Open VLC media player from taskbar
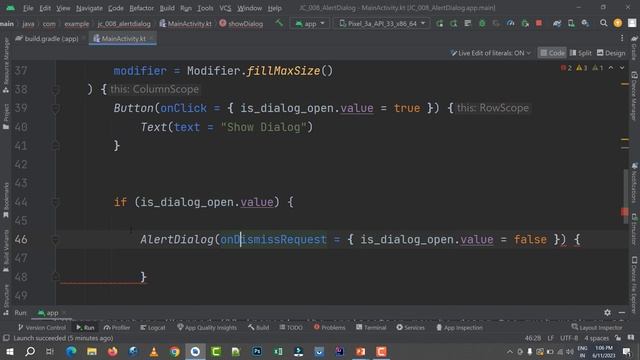The height and width of the screenshot is (360, 640). pyautogui.click(x=154, y=351)
